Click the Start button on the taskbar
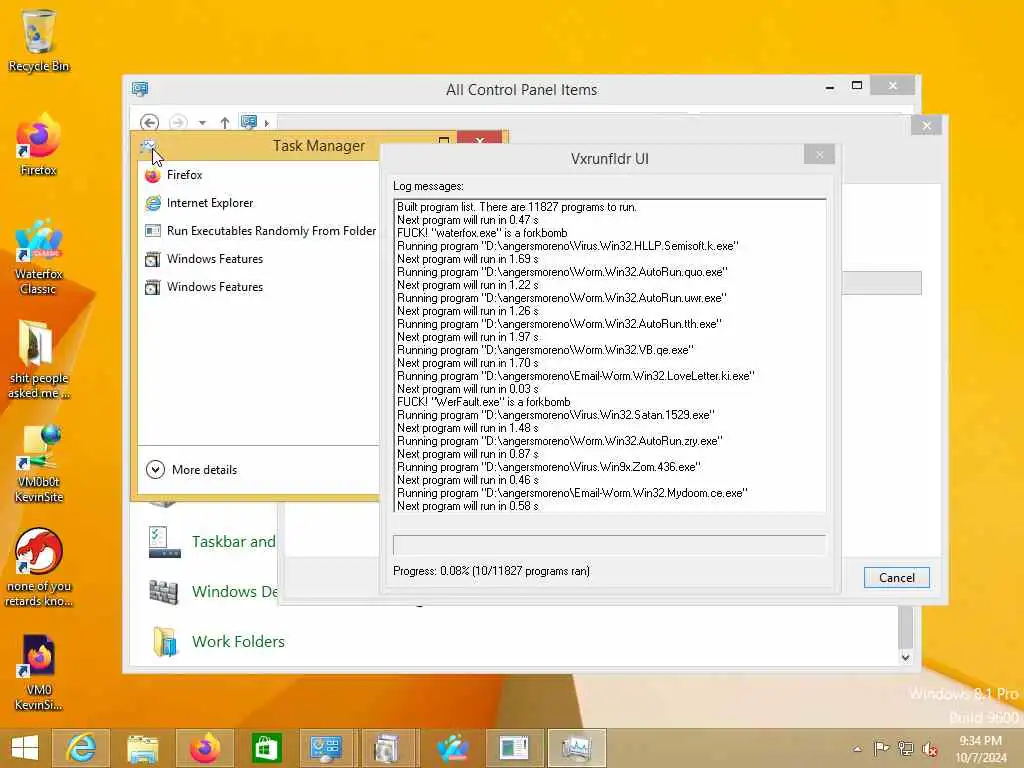The image size is (1024, 768). tap(25, 748)
